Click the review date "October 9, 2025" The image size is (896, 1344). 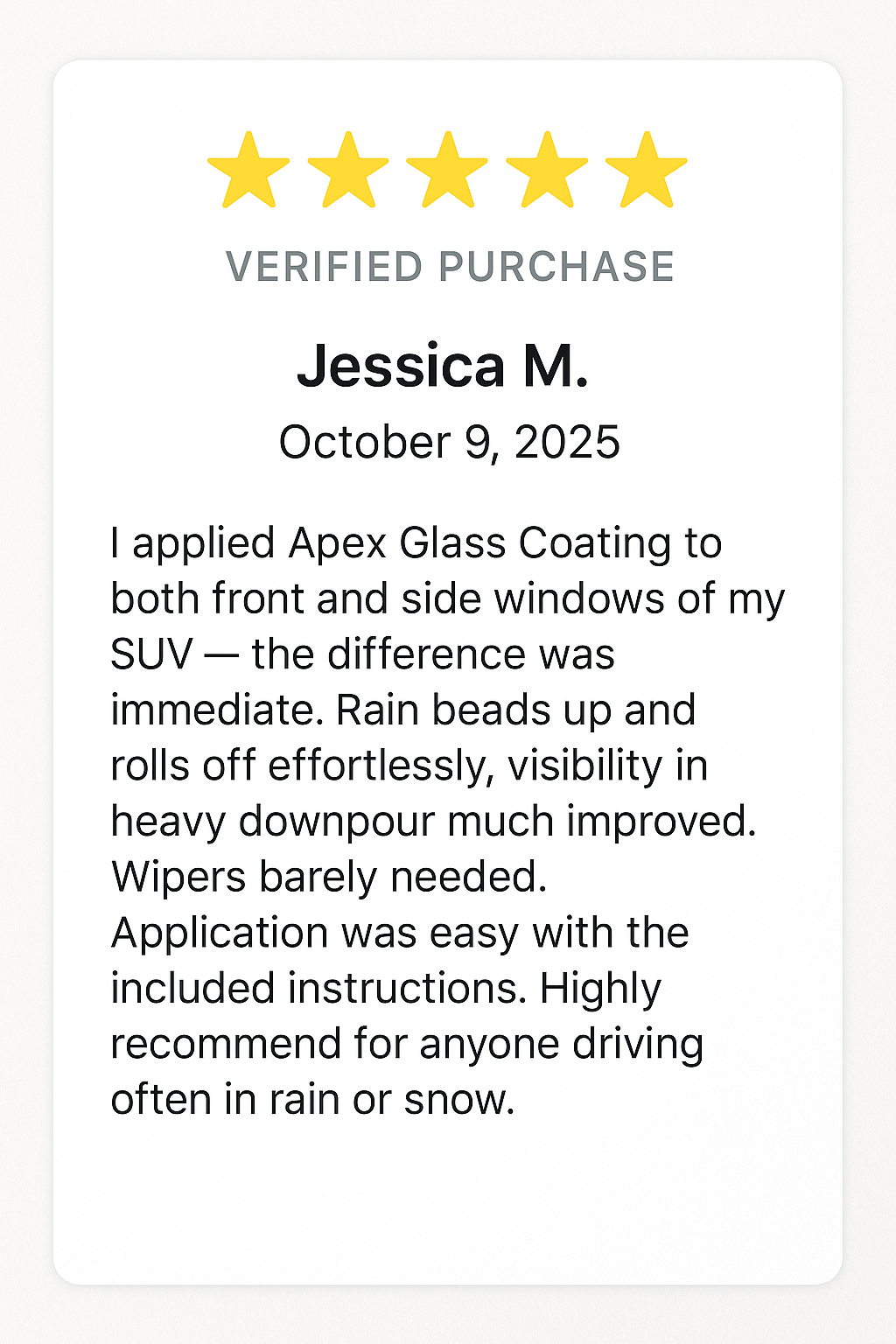[x=449, y=442]
